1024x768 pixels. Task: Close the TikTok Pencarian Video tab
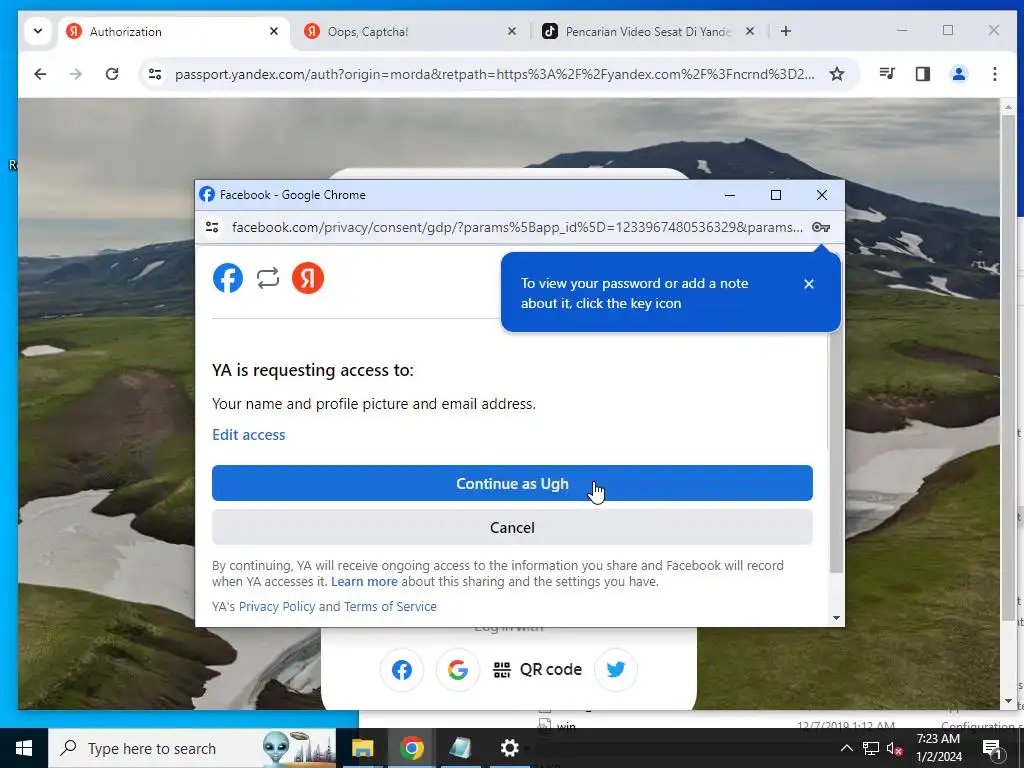tap(750, 31)
